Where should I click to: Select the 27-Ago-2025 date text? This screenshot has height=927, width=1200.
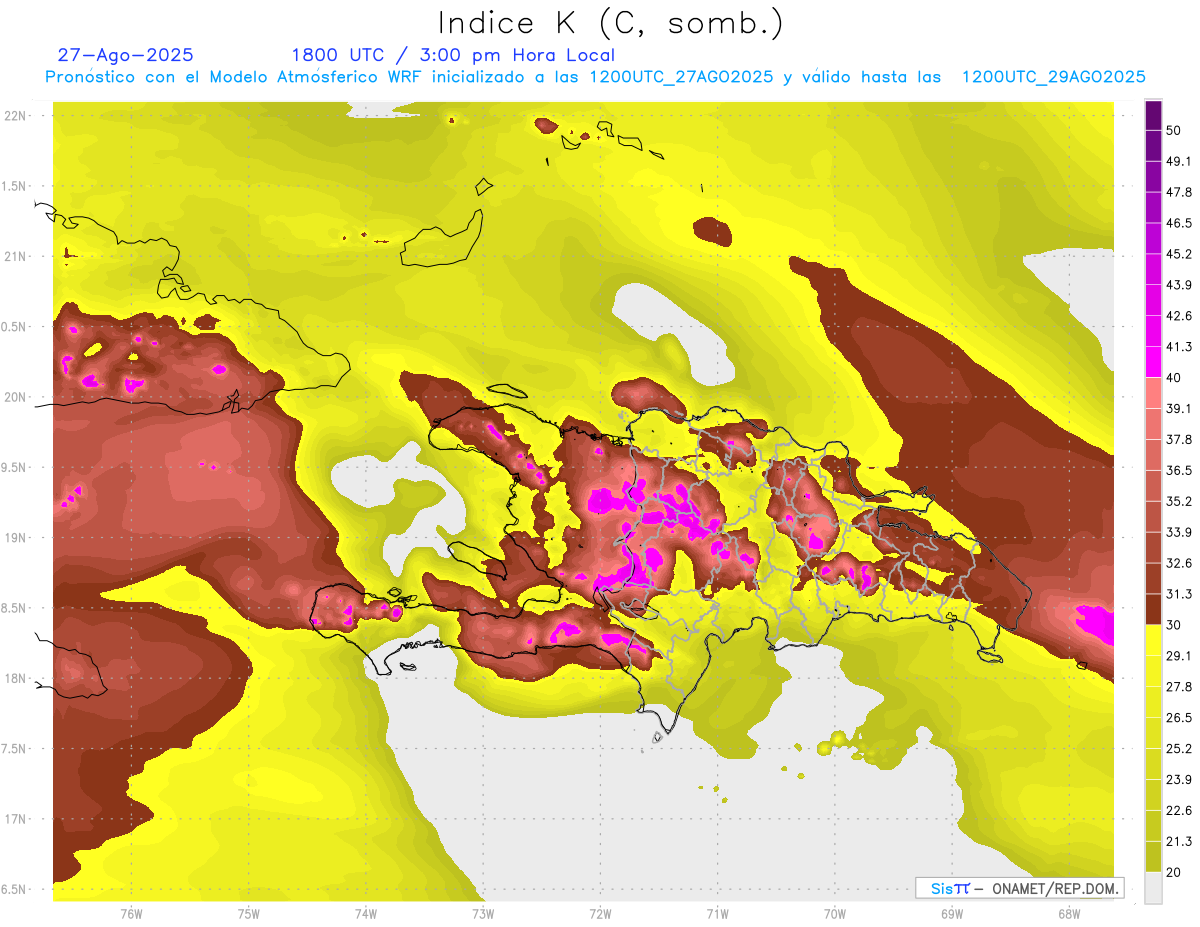point(125,55)
